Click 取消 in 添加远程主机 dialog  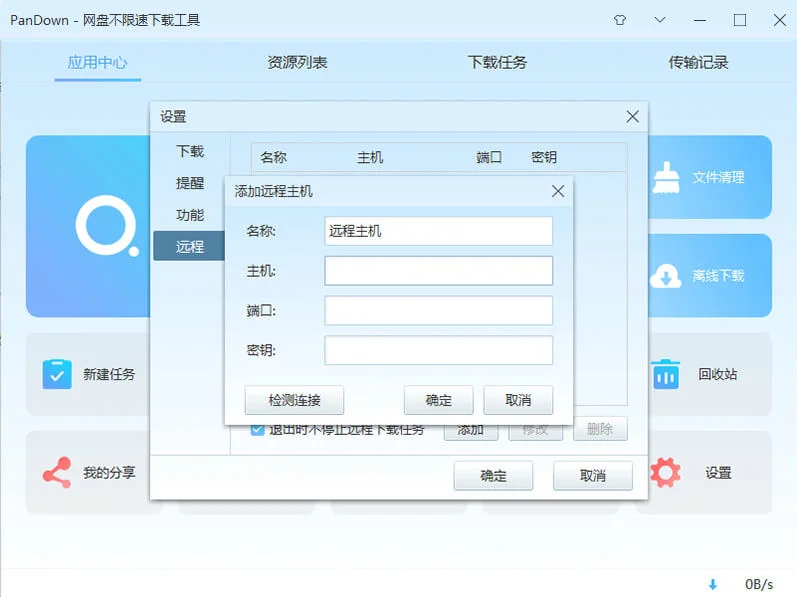(x=518, y=400)
